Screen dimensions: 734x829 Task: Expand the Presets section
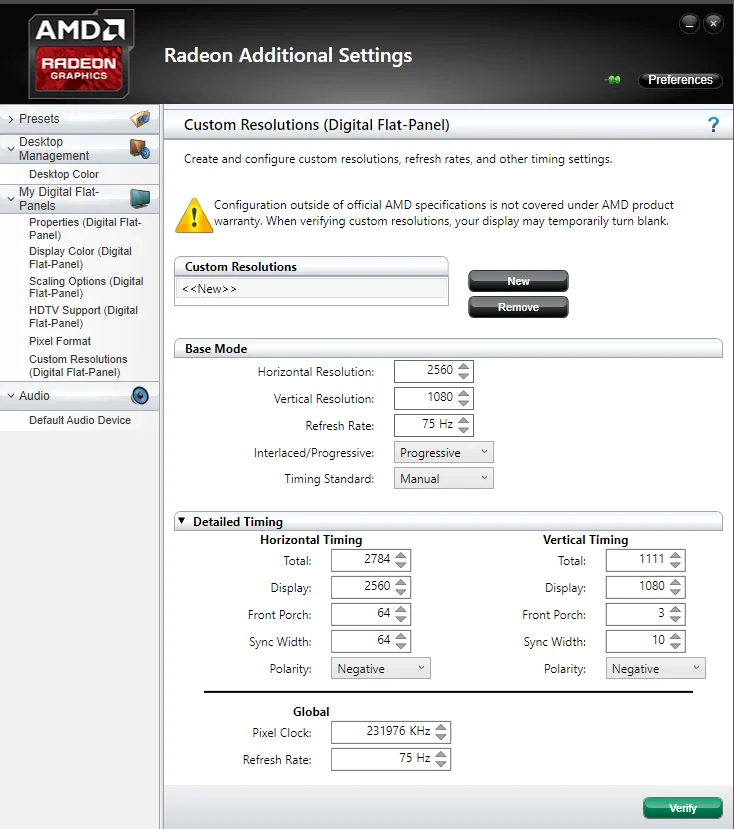click(x=11, y=119)
